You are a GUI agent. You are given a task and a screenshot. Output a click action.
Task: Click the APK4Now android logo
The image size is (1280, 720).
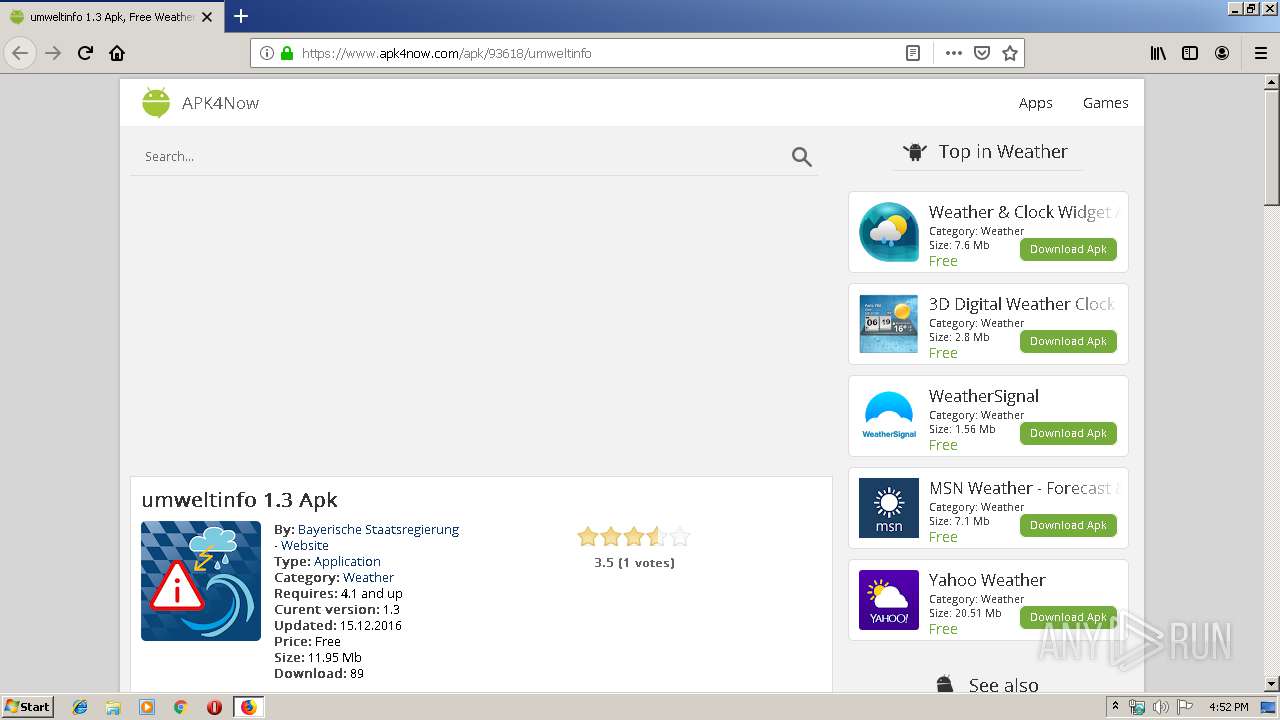coord(156,102)
